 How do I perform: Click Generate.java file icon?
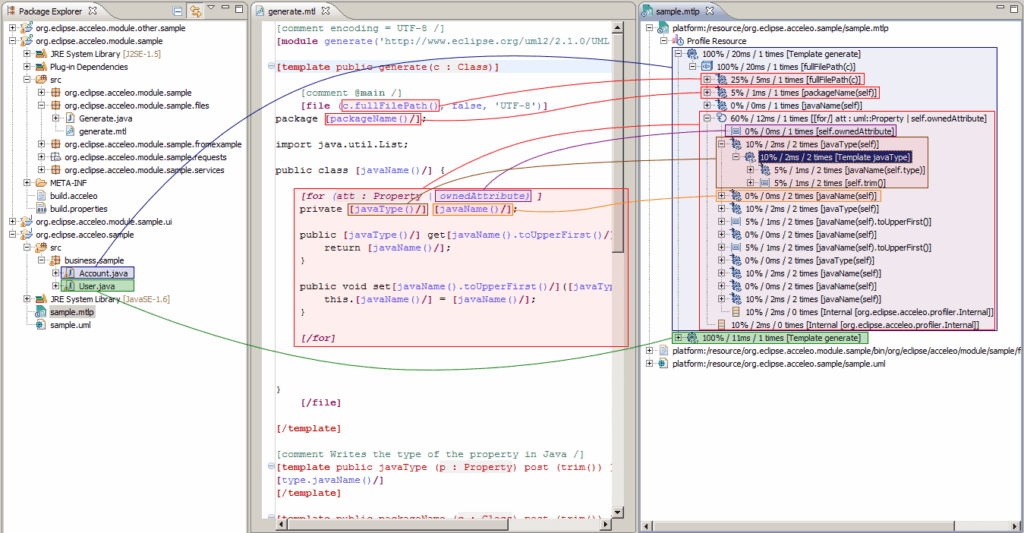(70, 118)
